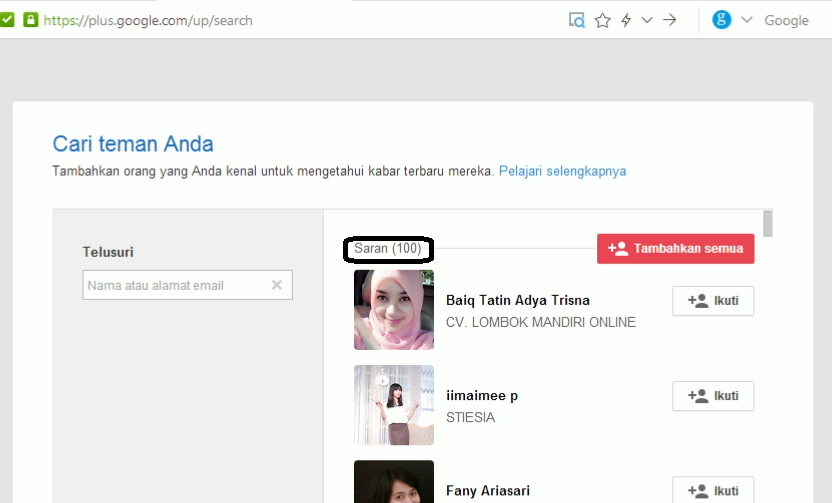Click the green verified shield icon
This screenshot has height=503, width=832.
point(6,20)
